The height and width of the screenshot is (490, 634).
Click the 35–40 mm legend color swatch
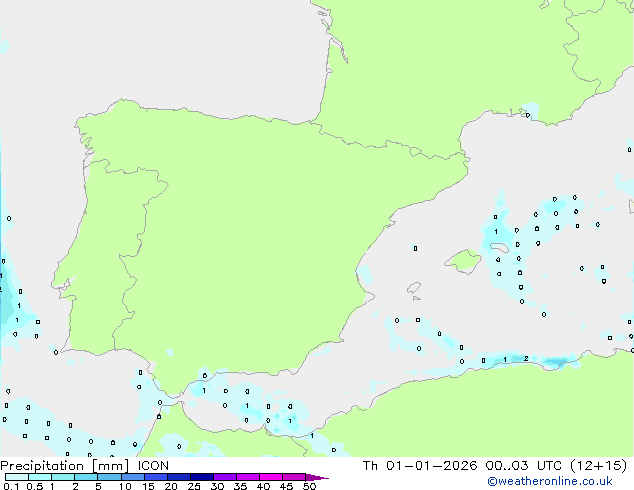click(247, 477)
